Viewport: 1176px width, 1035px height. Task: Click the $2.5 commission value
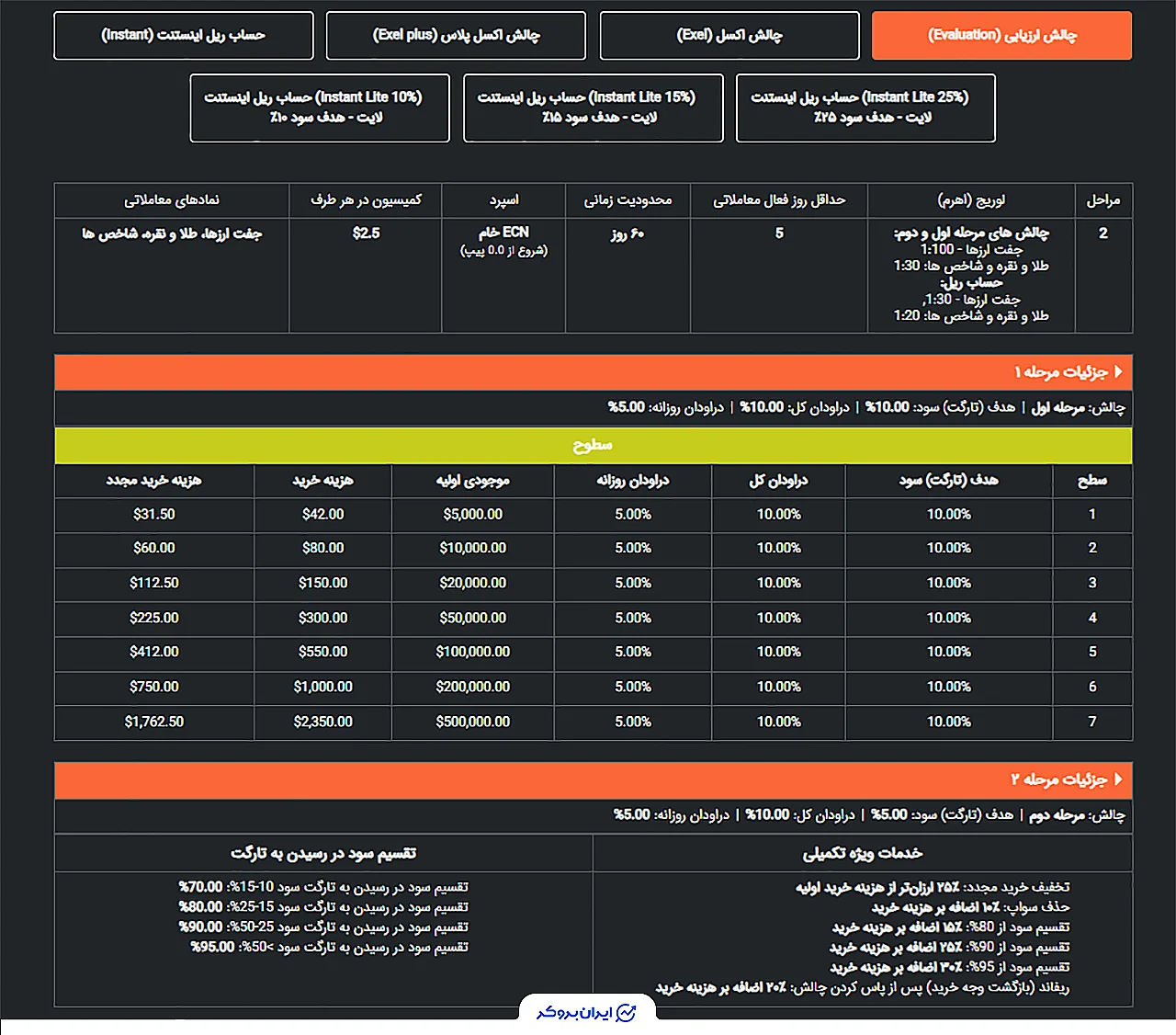pos(366,233)
